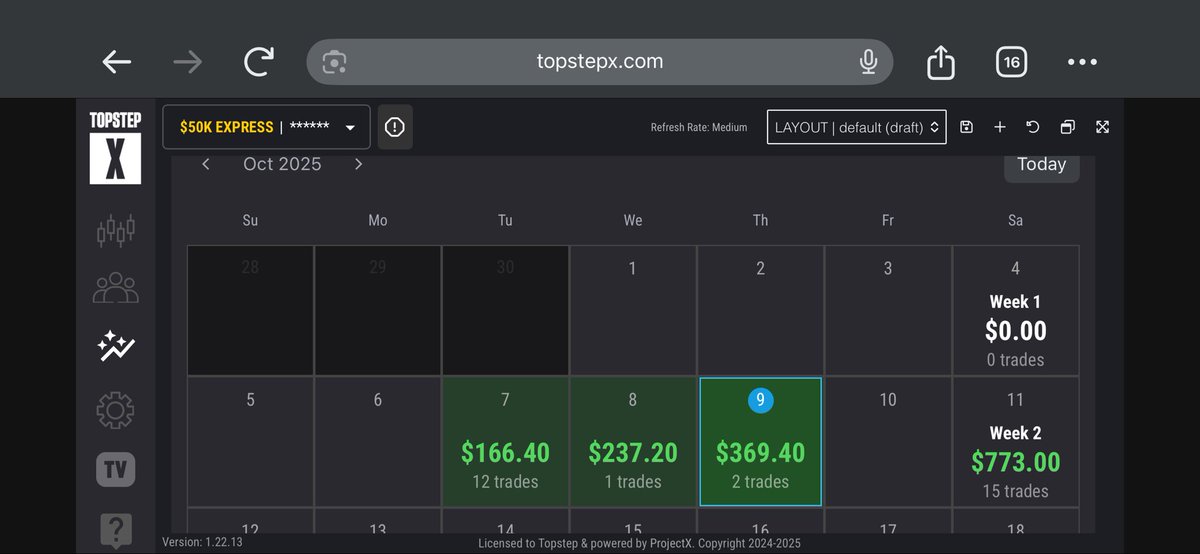This screenshot has height=554, width=1200.
Task: Select October 7 cell showing $166.40
Action: click(x=505, y=441)
